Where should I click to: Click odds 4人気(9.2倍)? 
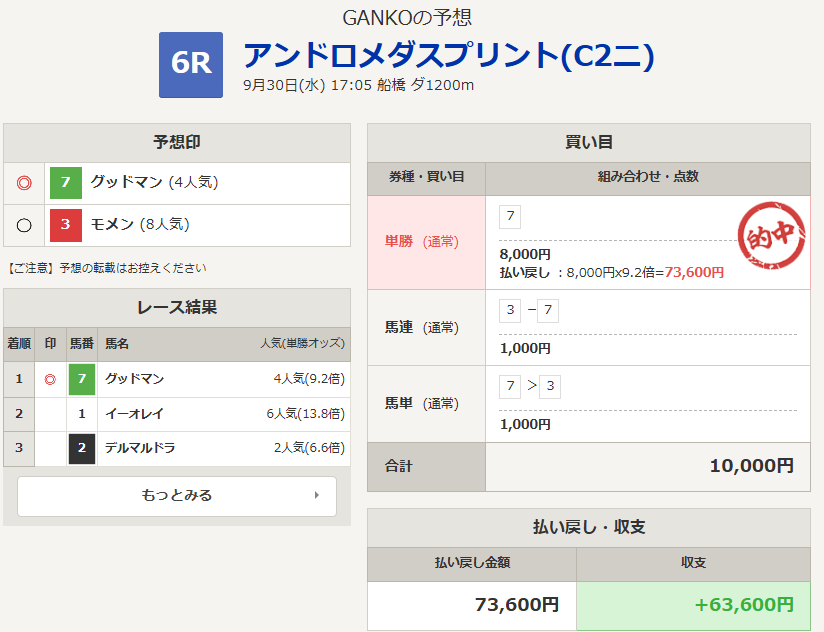point(309,379)
